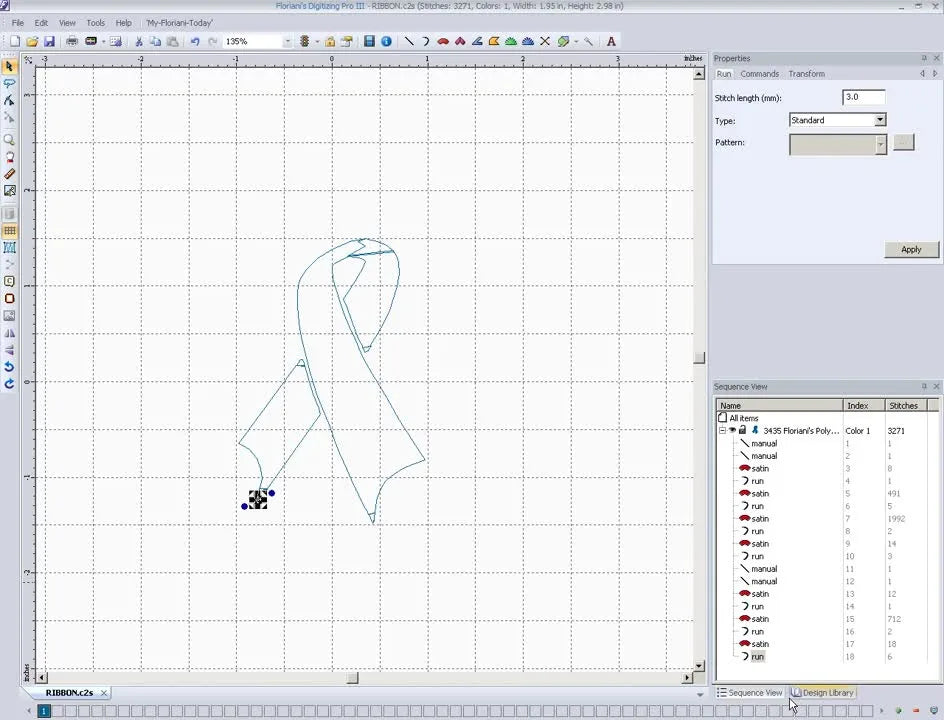Viewport: 944px width, 720px height.
Task: Switch to the Transform properties tab
Action: click(x=806, y=73)
